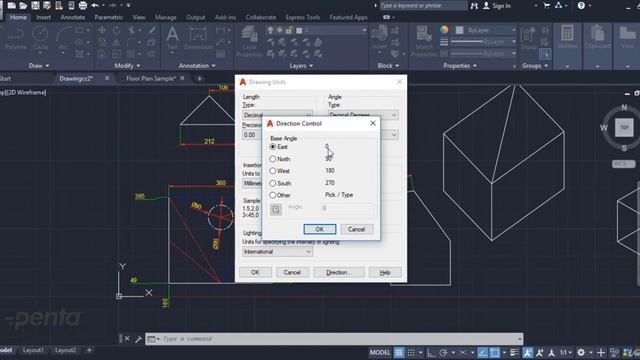Open the Floor Plan Sample drawing tab
The width and height of the screenshot is (640, 360).
(151, 78)
